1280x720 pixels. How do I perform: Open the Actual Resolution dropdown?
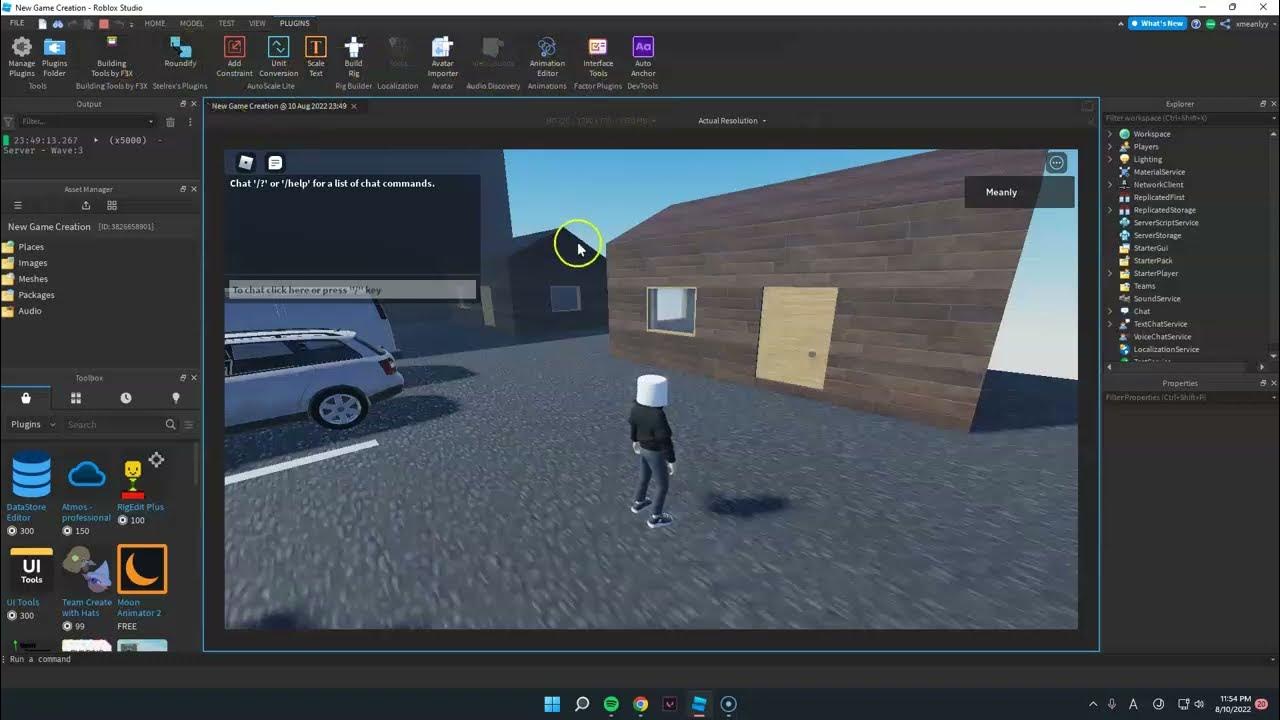point(732,121)
